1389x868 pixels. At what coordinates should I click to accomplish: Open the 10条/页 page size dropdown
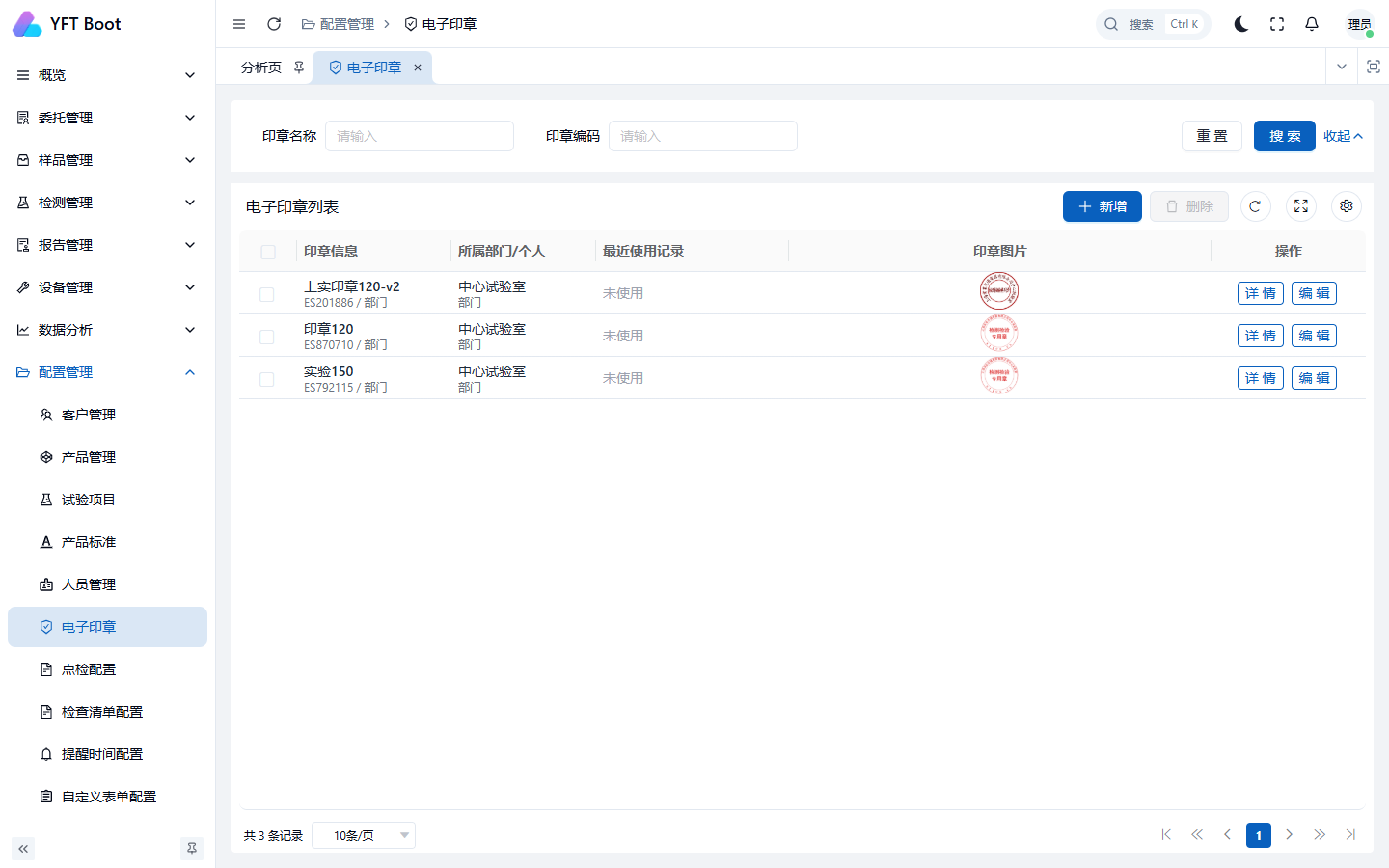point(364,835)
